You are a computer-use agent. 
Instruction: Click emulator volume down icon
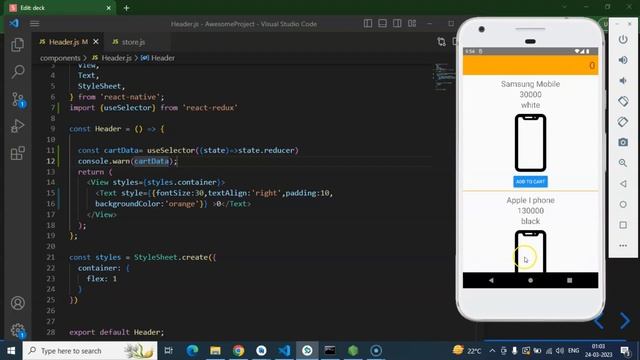[x=623, y=80]
